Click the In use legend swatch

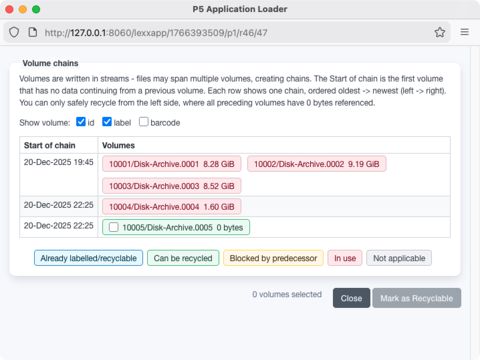345,258
